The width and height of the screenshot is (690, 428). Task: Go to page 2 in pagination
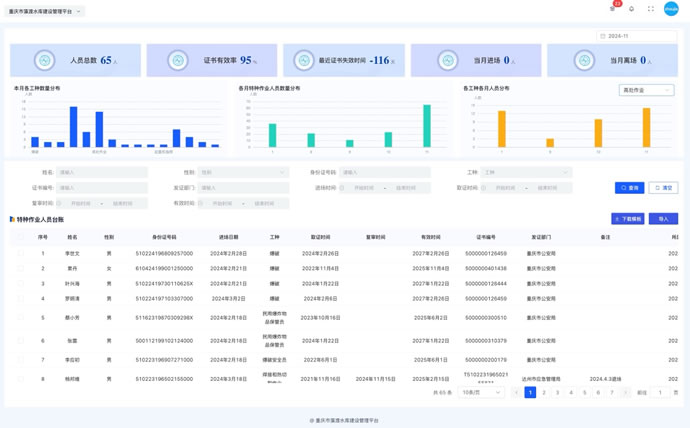tap(544, 393)
